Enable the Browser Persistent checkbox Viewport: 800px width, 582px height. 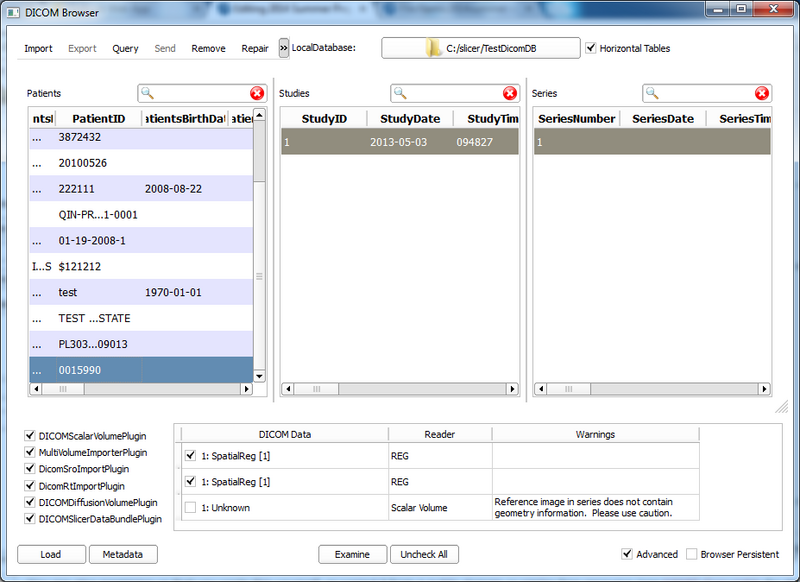[692, 554]
